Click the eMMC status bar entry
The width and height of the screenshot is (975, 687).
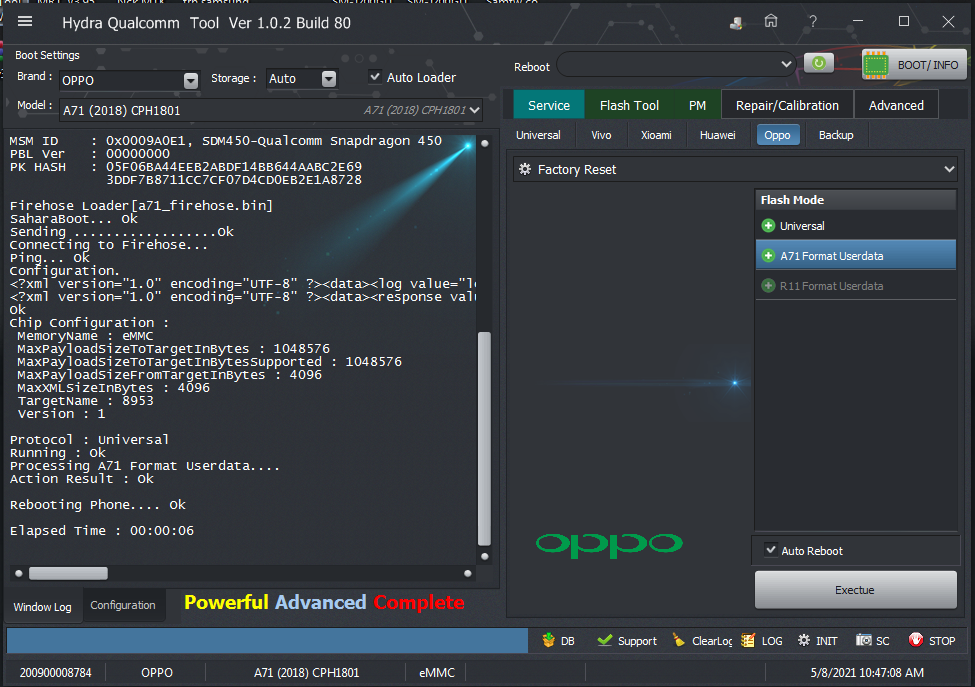(x=437, y=672)
